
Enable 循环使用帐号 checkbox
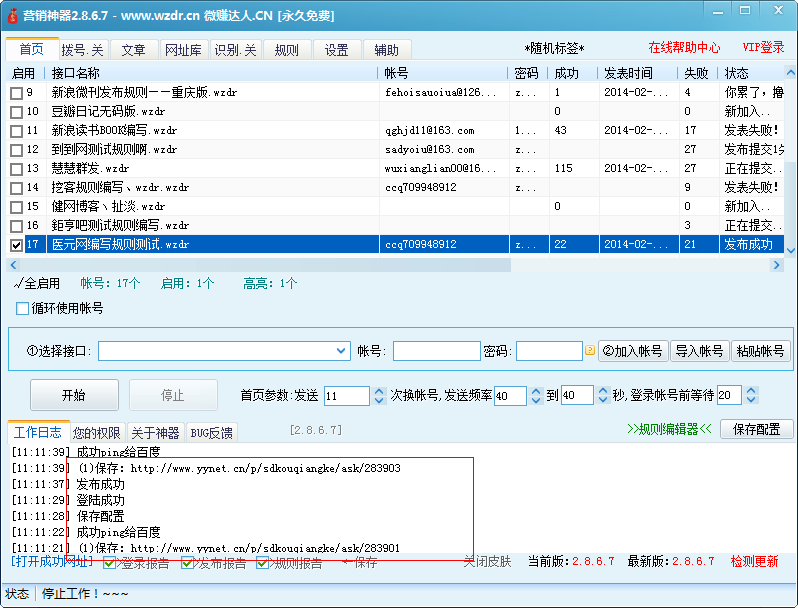coord(23,308)
